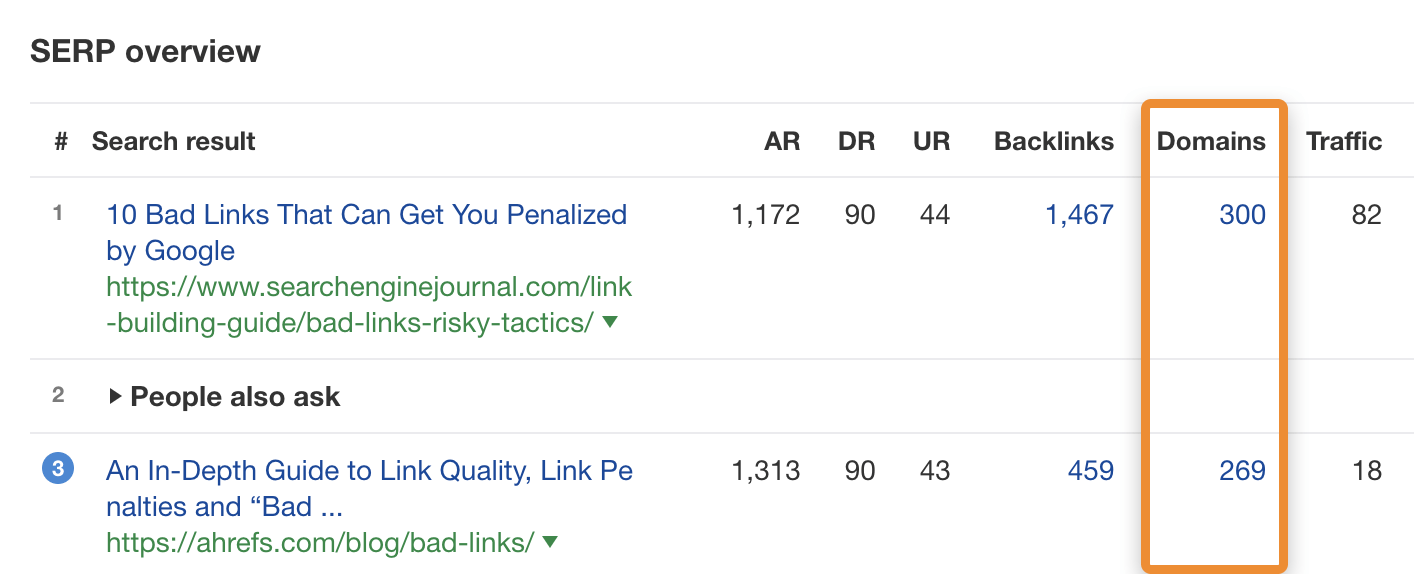Select the DR column header
This screenshot has height=574, width=1414.
[x=856, y=141]
